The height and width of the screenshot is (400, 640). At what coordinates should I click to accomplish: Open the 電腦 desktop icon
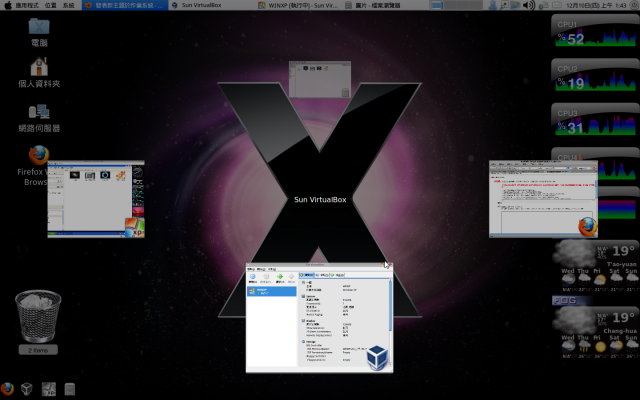(x=39, y=32)
